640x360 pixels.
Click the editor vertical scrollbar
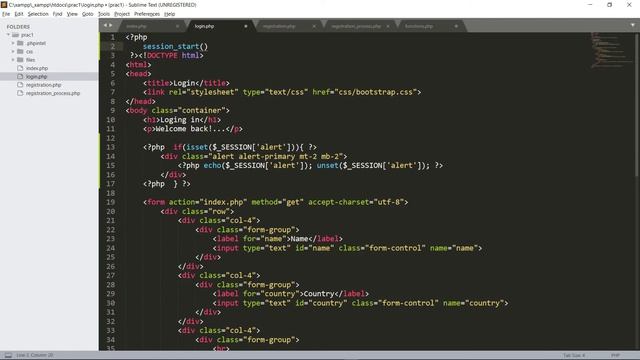(636, 104)
